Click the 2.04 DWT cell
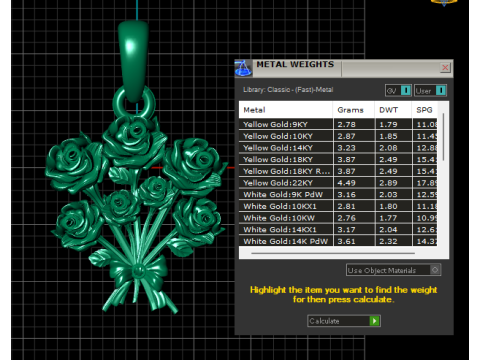Viewport: 480px width, 360px height. click(394, 229)
